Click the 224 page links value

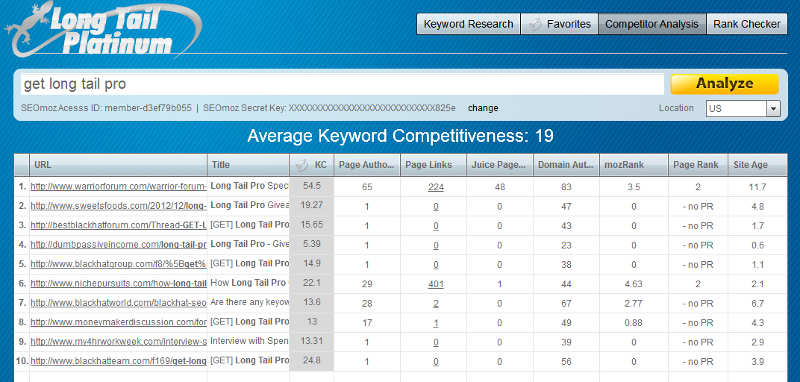tap(436, 187)
